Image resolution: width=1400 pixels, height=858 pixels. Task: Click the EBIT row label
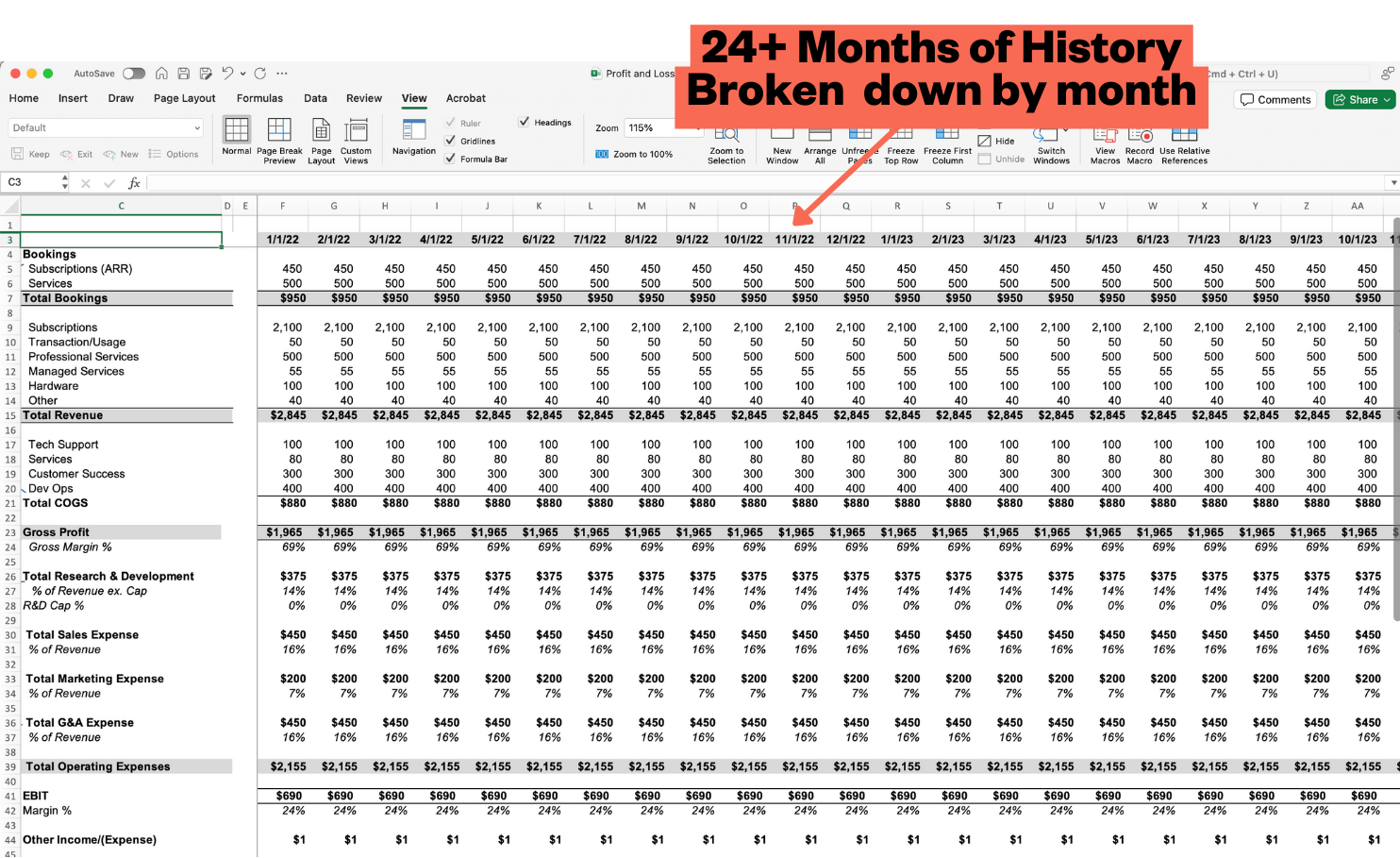tap(36, 796)
